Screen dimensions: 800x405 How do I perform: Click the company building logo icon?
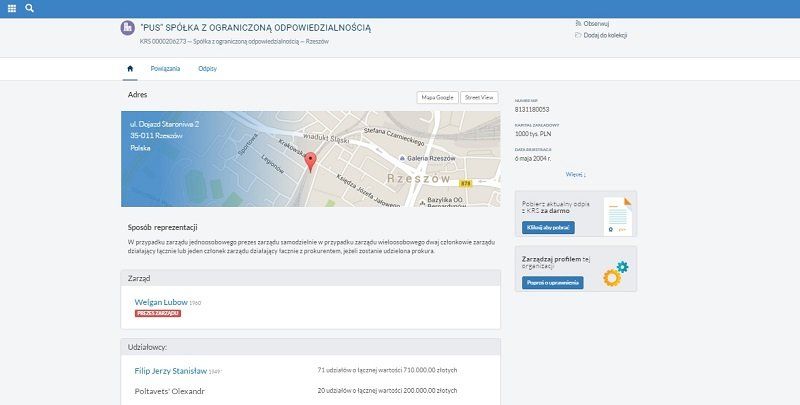point(127,29)
